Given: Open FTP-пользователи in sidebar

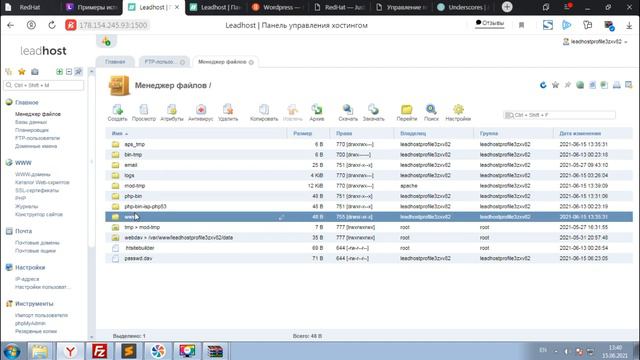Looking at the screenshot, I should click(x=38, y=138).
